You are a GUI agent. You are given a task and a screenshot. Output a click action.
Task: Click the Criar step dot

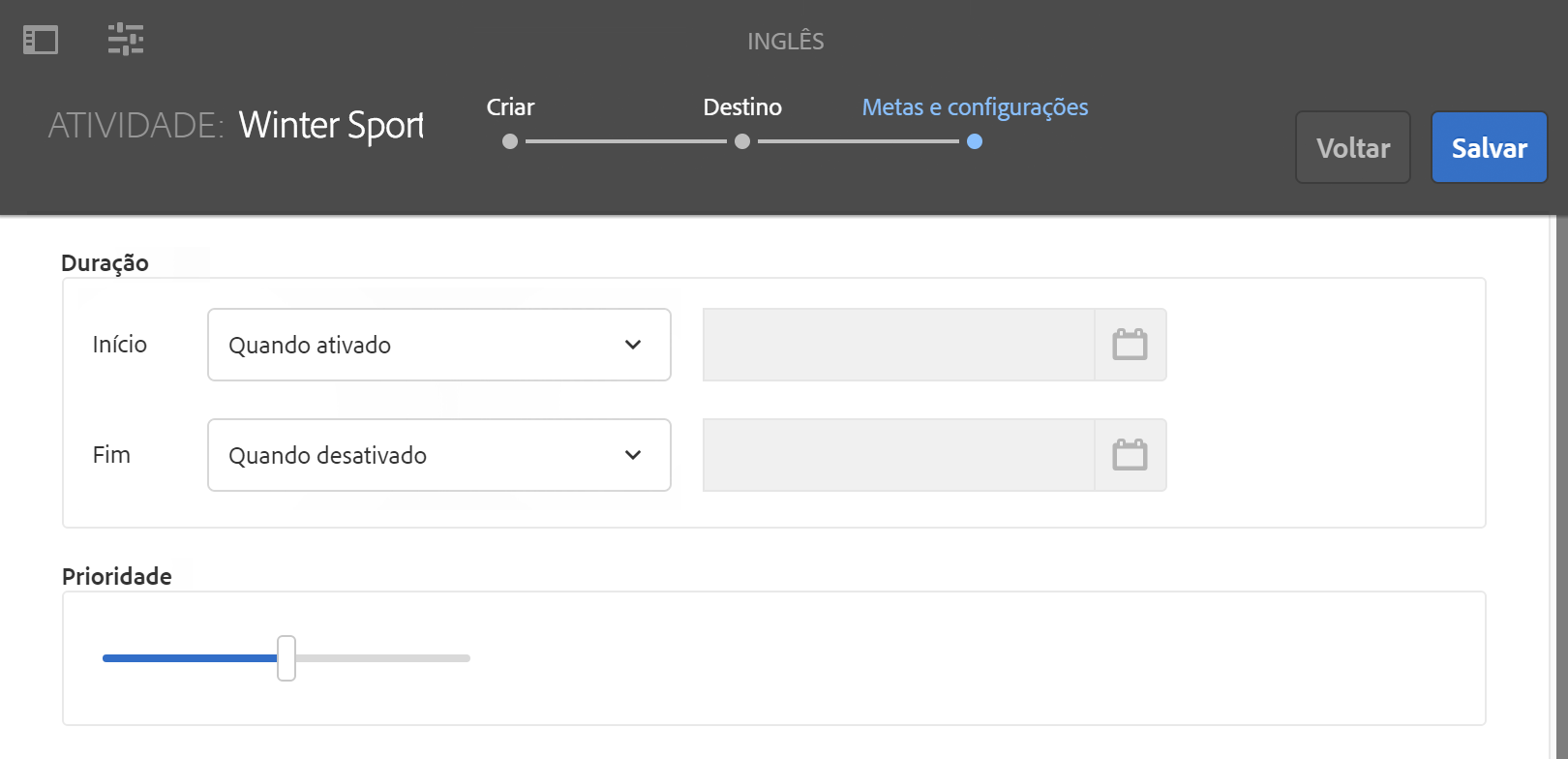[510, 141]
